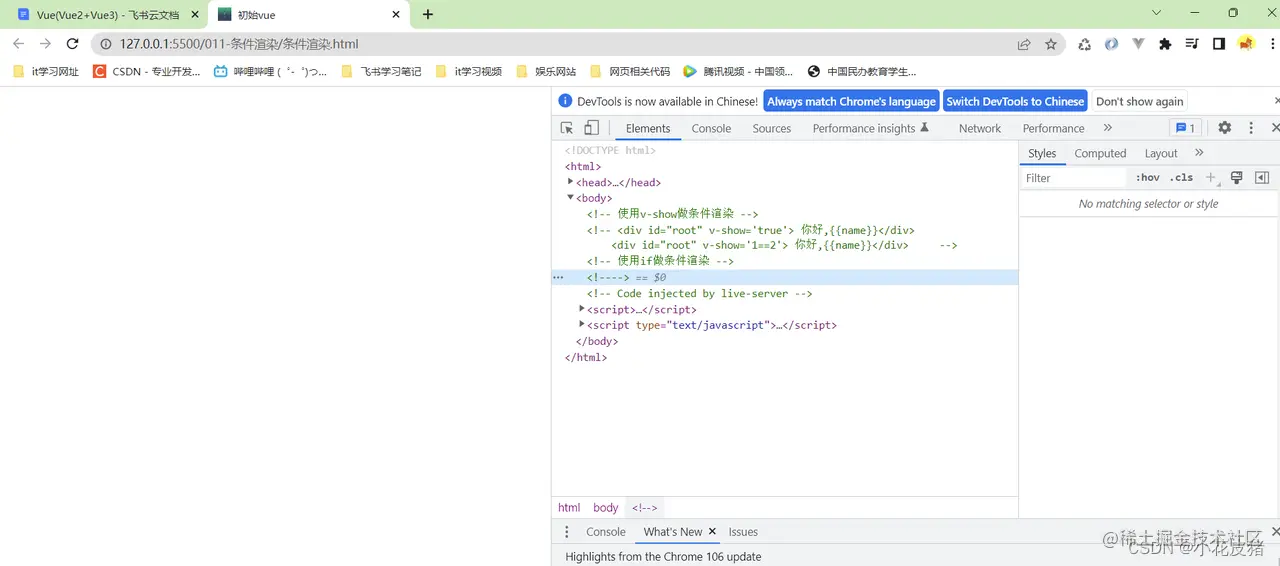The image size is (1280, 566).
Task: Toggle the :hov element state button
Action: click(1148, 177)
